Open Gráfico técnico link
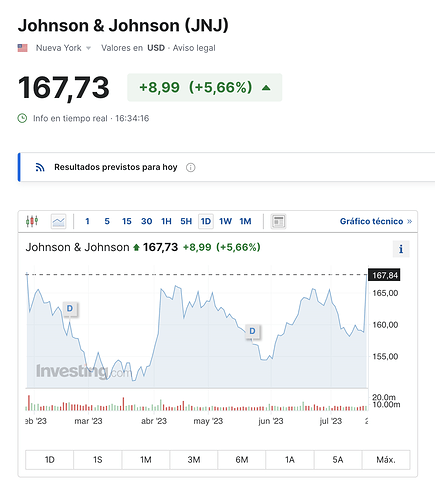This screenshot has width=435, height=500. pyautogui.click(x=376, y=221)
